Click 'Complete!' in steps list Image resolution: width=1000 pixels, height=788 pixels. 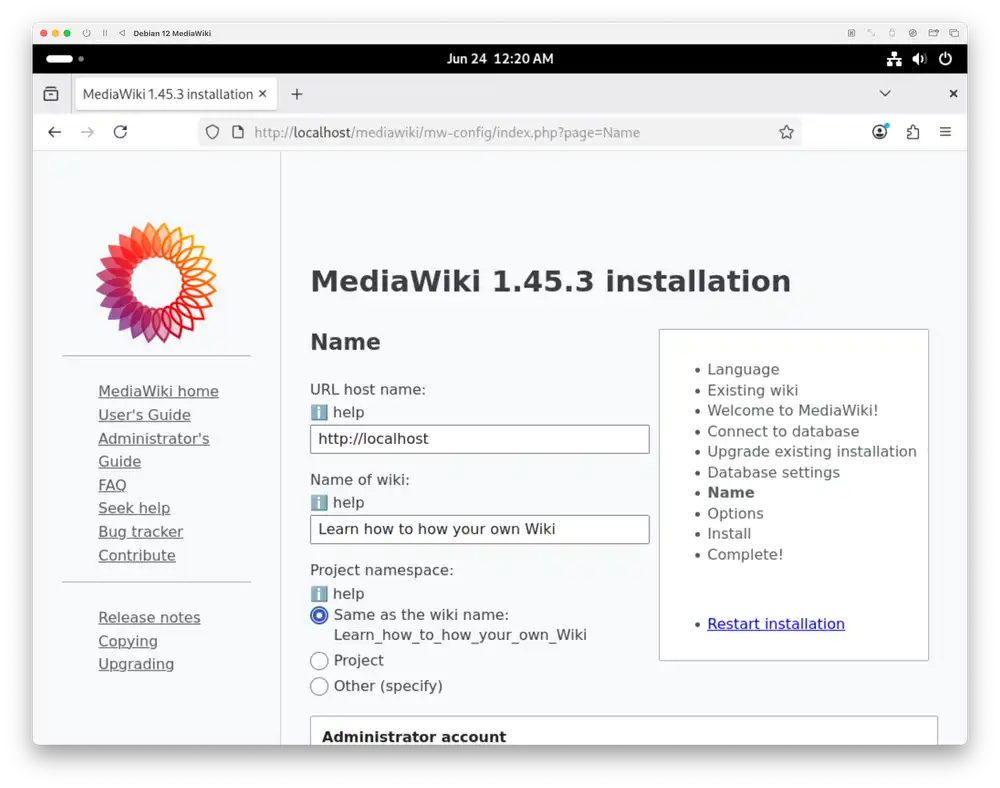coord(745,555)
